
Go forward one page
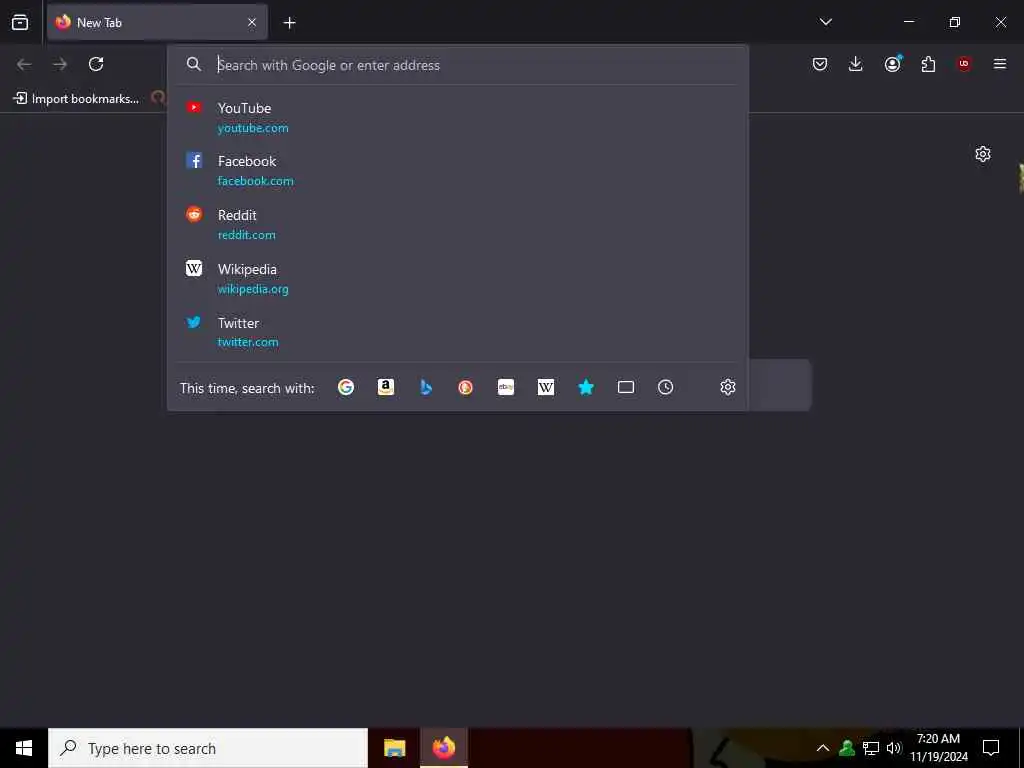coord(60,64)
